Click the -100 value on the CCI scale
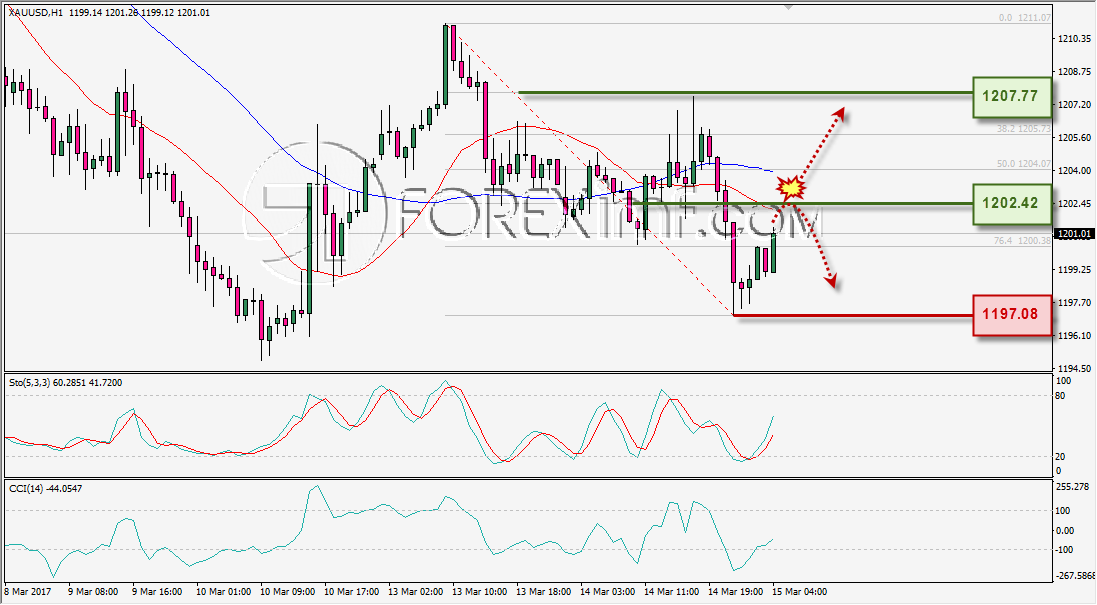Viewport: 1097px width, 605px height. click(1063, 550)
